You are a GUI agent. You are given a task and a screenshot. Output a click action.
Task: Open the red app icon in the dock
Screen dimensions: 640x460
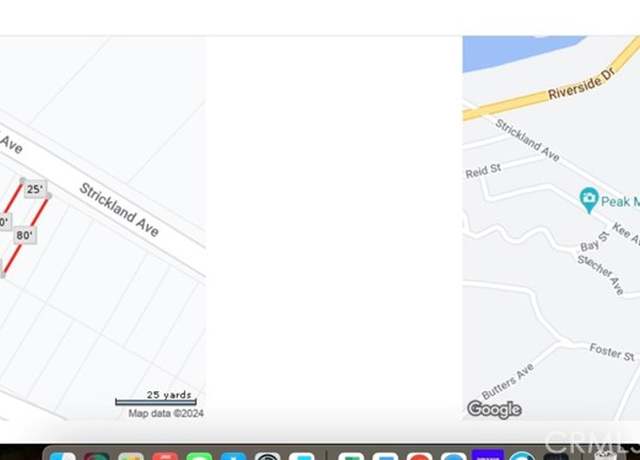165,456
